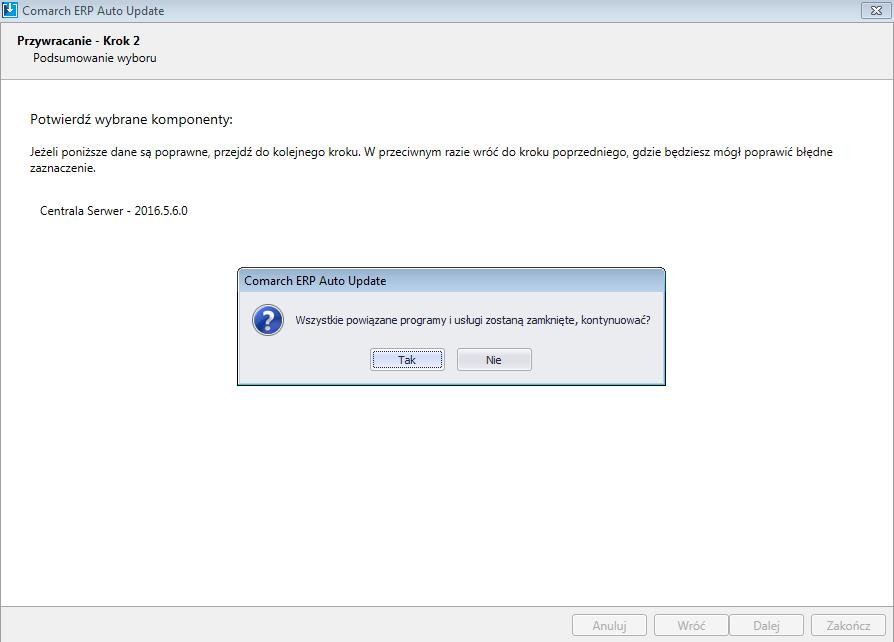Click the blue question mark dialog icon
Screen dimensions: 894x642
coord(268,320)
